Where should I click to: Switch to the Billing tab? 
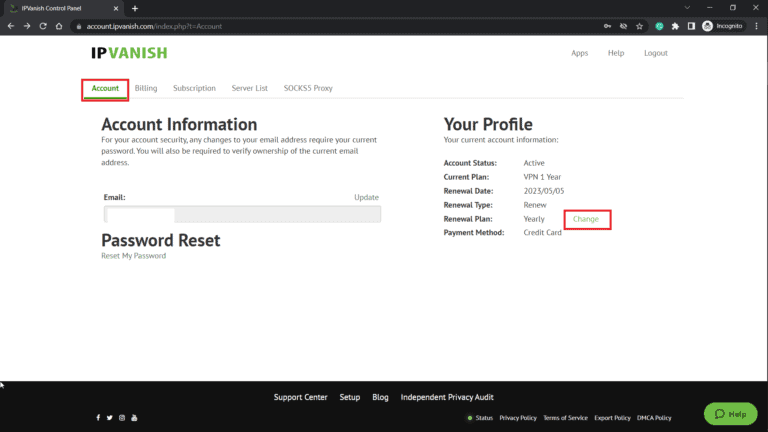146,88
